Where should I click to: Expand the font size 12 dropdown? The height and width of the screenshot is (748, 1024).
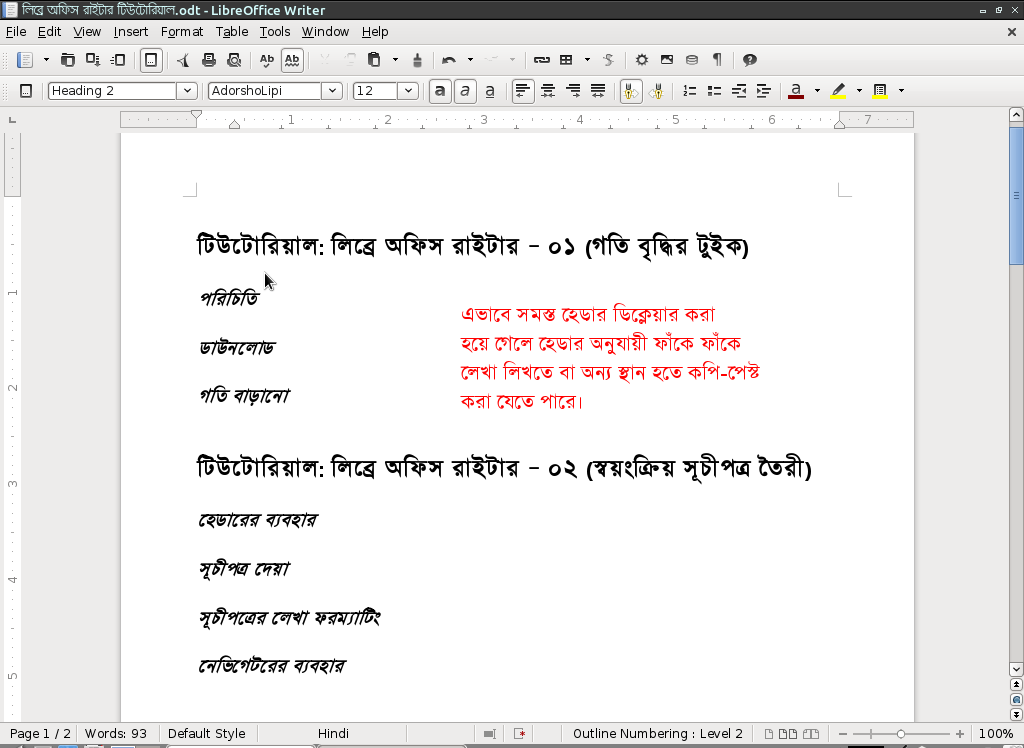pos(408,91)
